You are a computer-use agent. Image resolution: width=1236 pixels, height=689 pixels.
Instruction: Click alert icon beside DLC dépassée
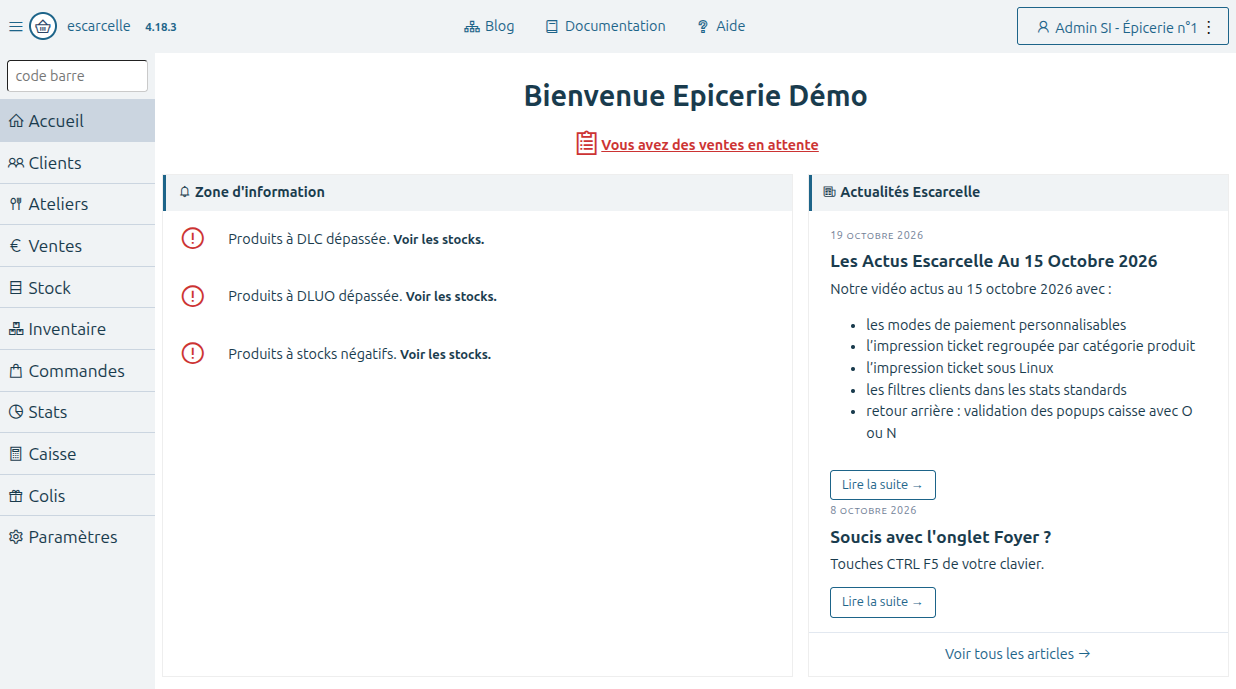[x=192, y=238]
